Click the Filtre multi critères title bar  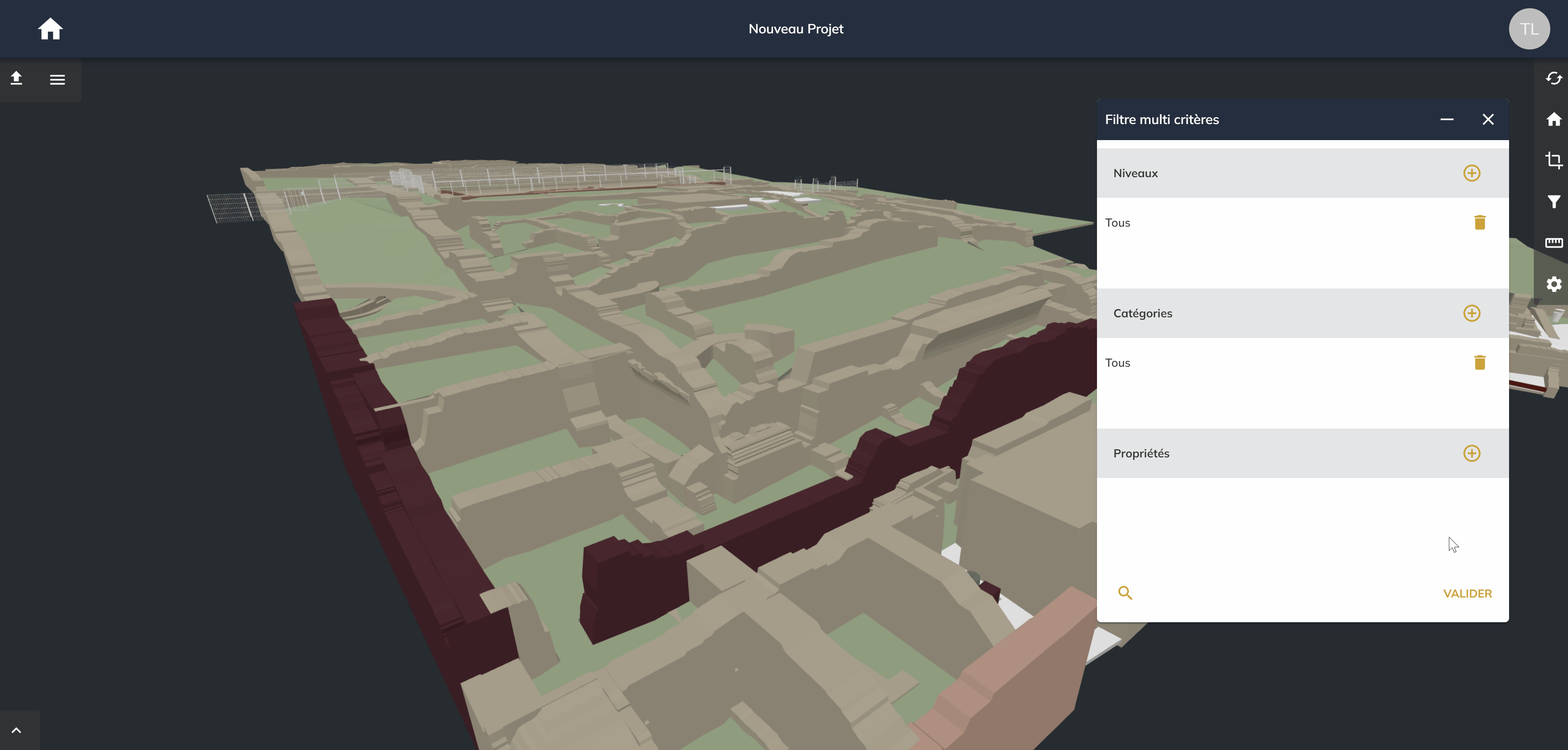[1302, 120]
